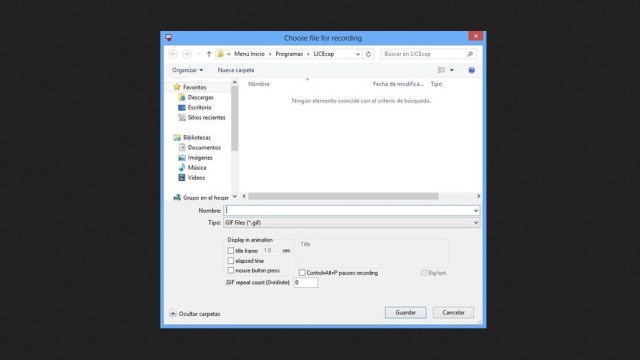Click the Sitios recientes icon
The width and height of the screenshot is (640, 360).
[182, 118]
